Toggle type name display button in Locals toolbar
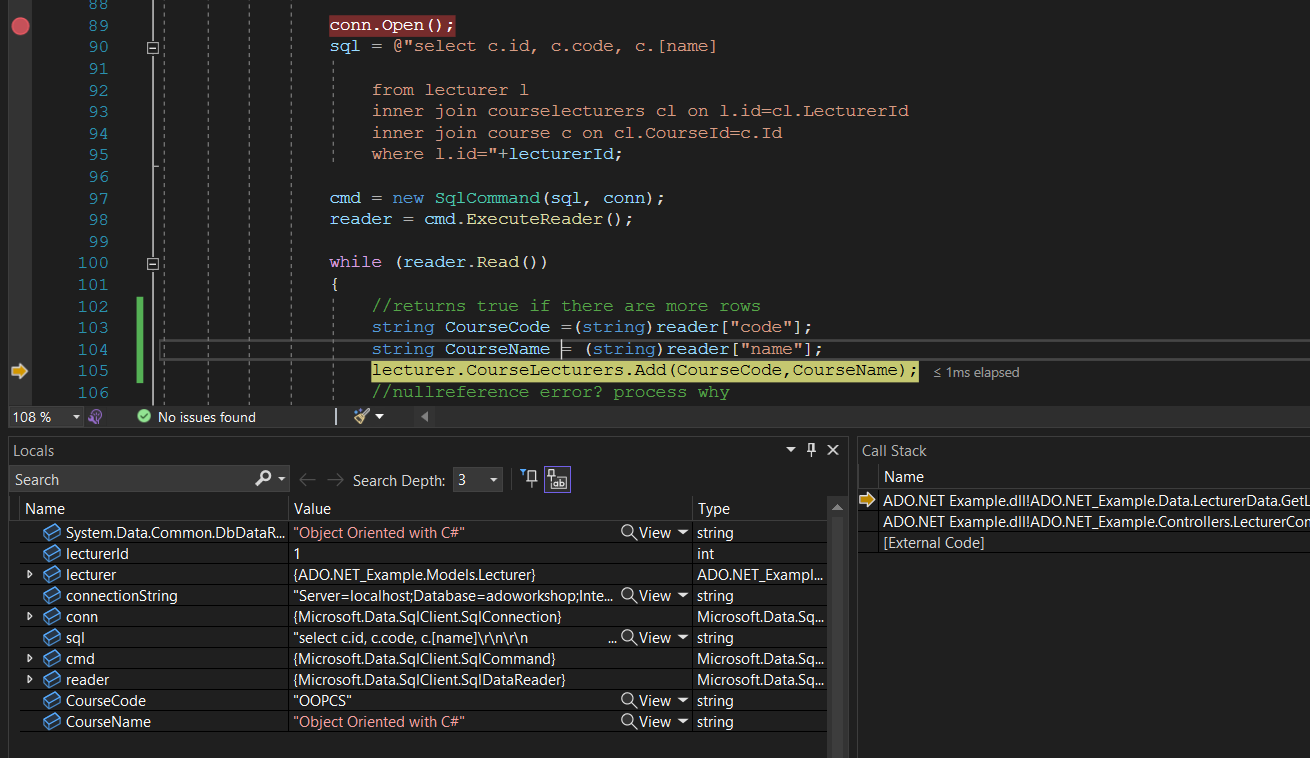Viewport: 1310px width, 758px height. (557, 479)
